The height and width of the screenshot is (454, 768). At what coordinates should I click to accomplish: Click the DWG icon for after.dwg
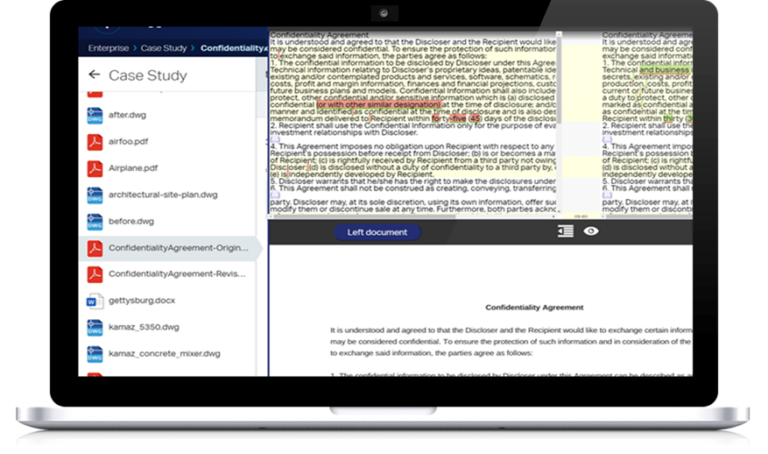[94, 114]
